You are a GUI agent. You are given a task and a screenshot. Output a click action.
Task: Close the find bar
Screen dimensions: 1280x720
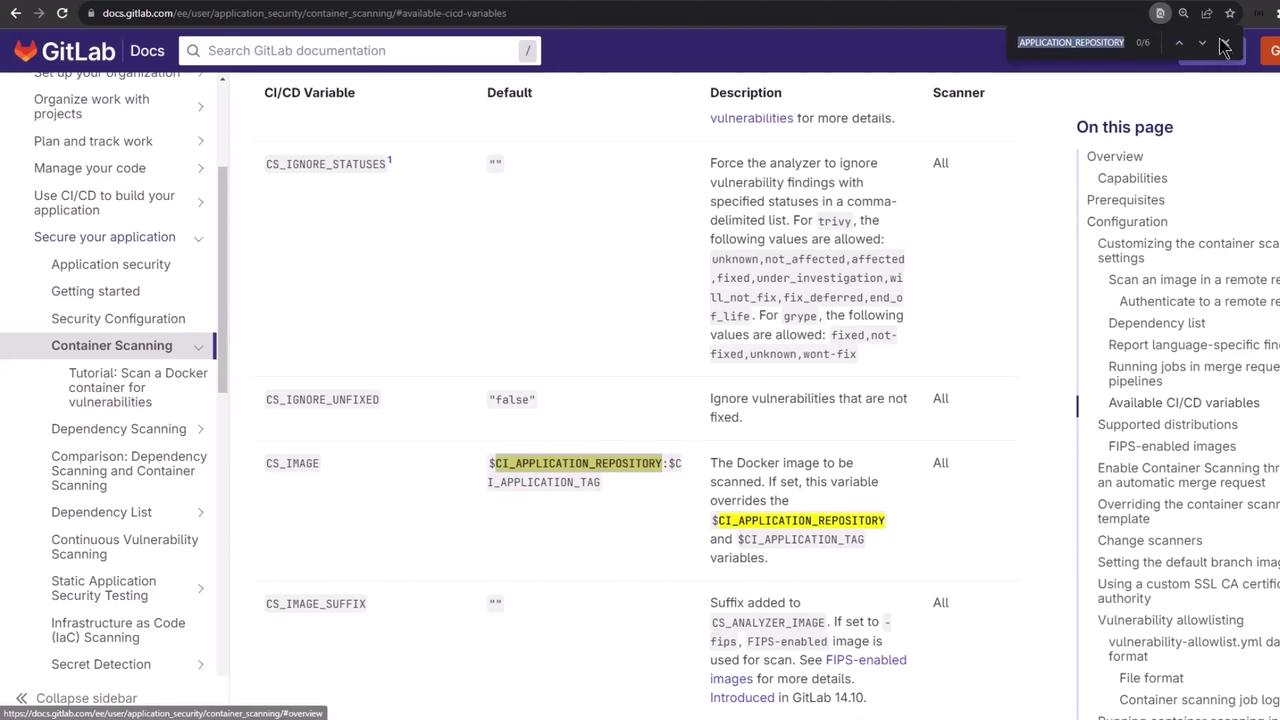tap(1225, 43)
